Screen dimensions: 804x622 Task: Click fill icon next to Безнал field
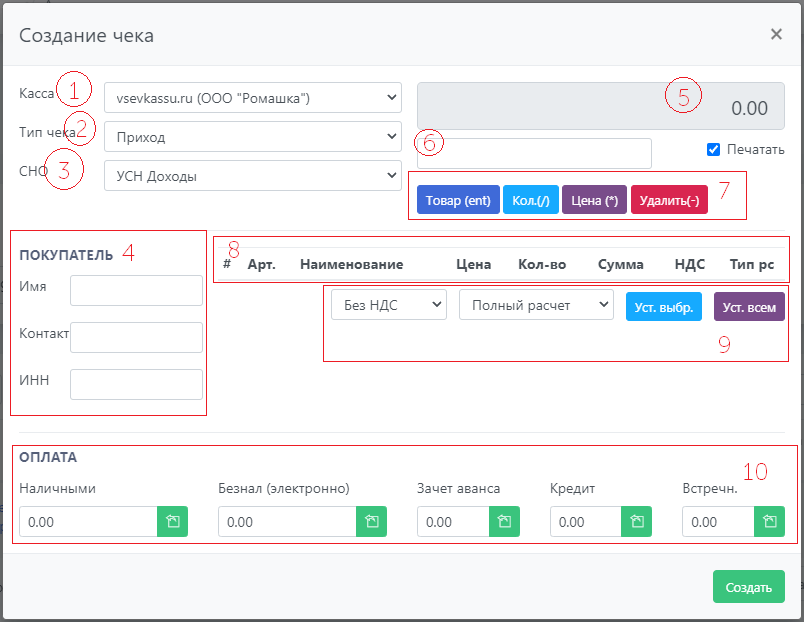(371, 522)
